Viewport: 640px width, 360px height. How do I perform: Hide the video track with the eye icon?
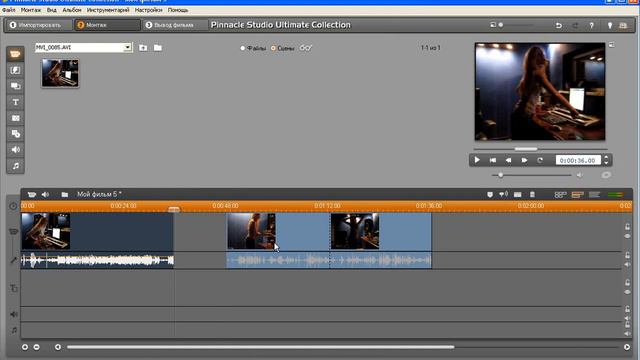click(x=627, y=236)
